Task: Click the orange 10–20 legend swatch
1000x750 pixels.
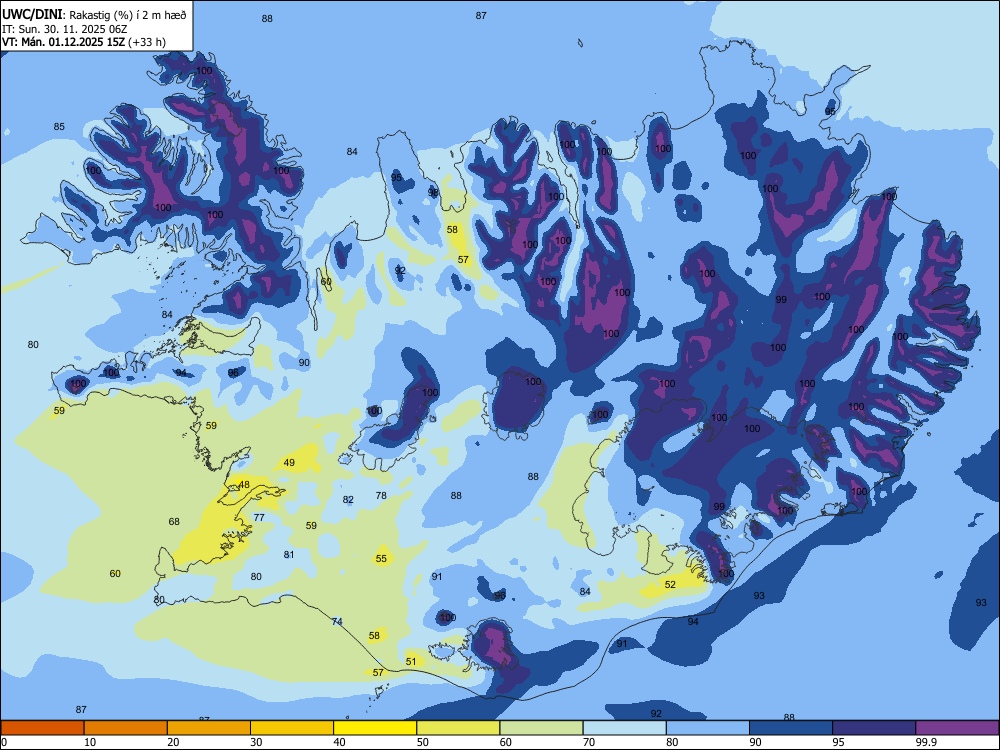Action: 126,728
